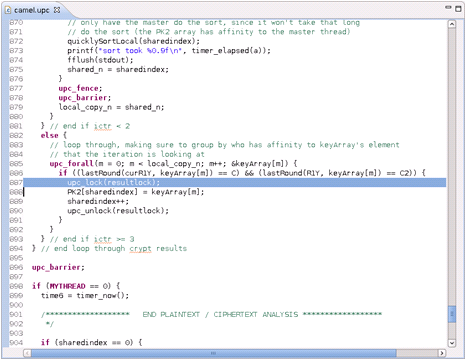This screenshot has height=360, width=466.
Task: Click underlined crypt word on line 894
Action: point(140,249)
